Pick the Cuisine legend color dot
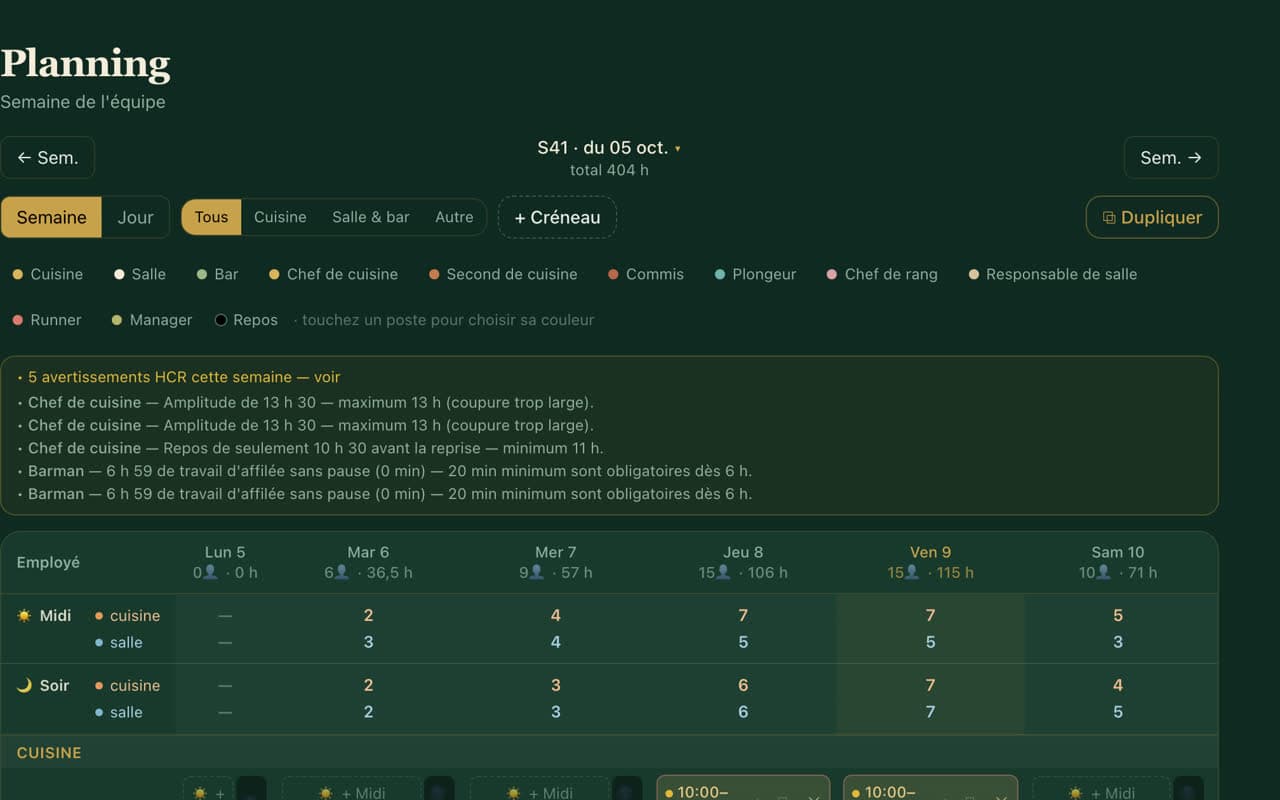Screen dimensions: 1280x800 pos(17,274)
